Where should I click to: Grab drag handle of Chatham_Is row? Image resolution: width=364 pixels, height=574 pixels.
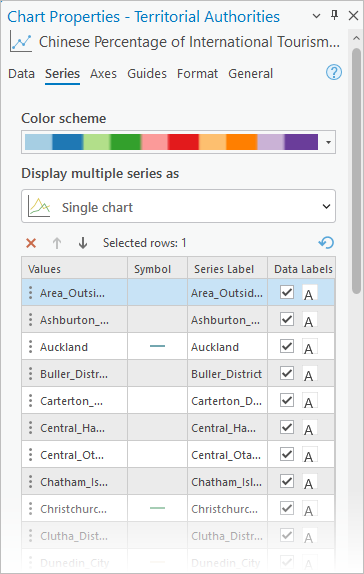coord(30,482)
